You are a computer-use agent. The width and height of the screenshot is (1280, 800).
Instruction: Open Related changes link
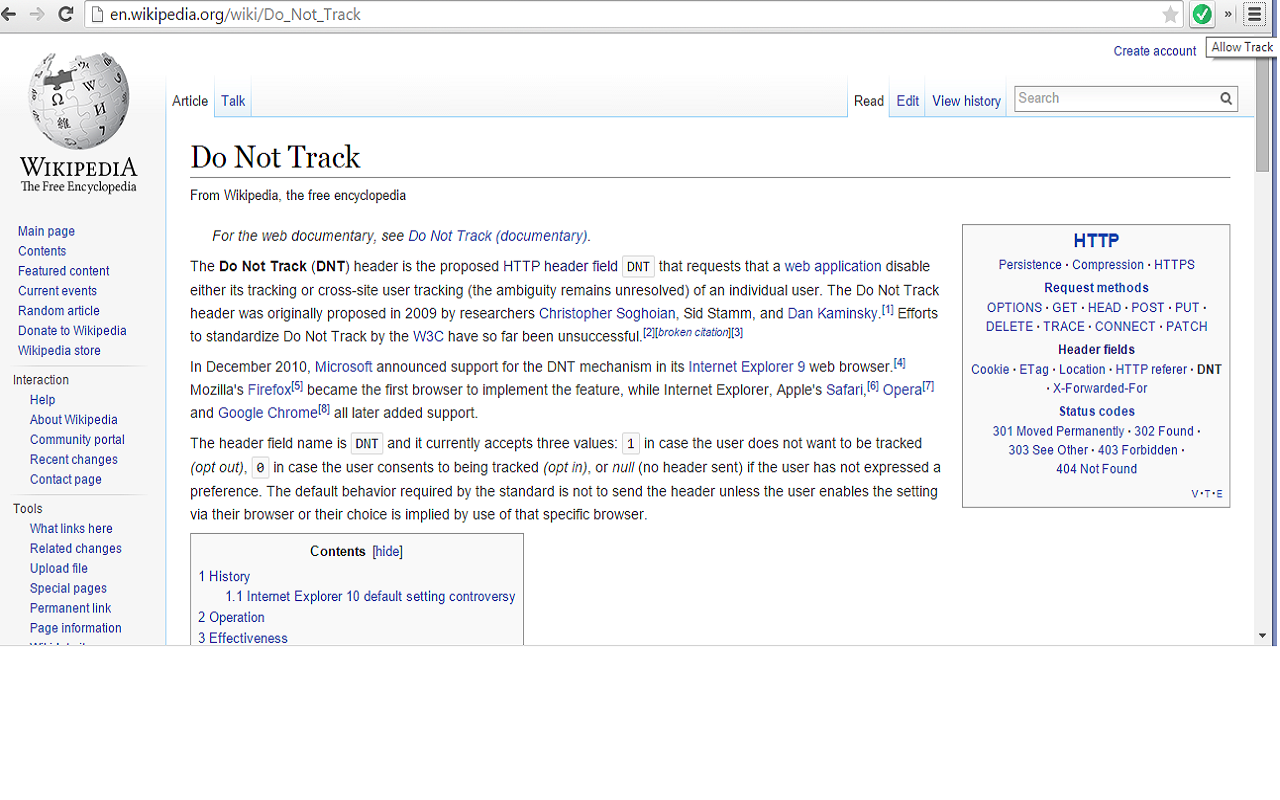pos(76,549)
